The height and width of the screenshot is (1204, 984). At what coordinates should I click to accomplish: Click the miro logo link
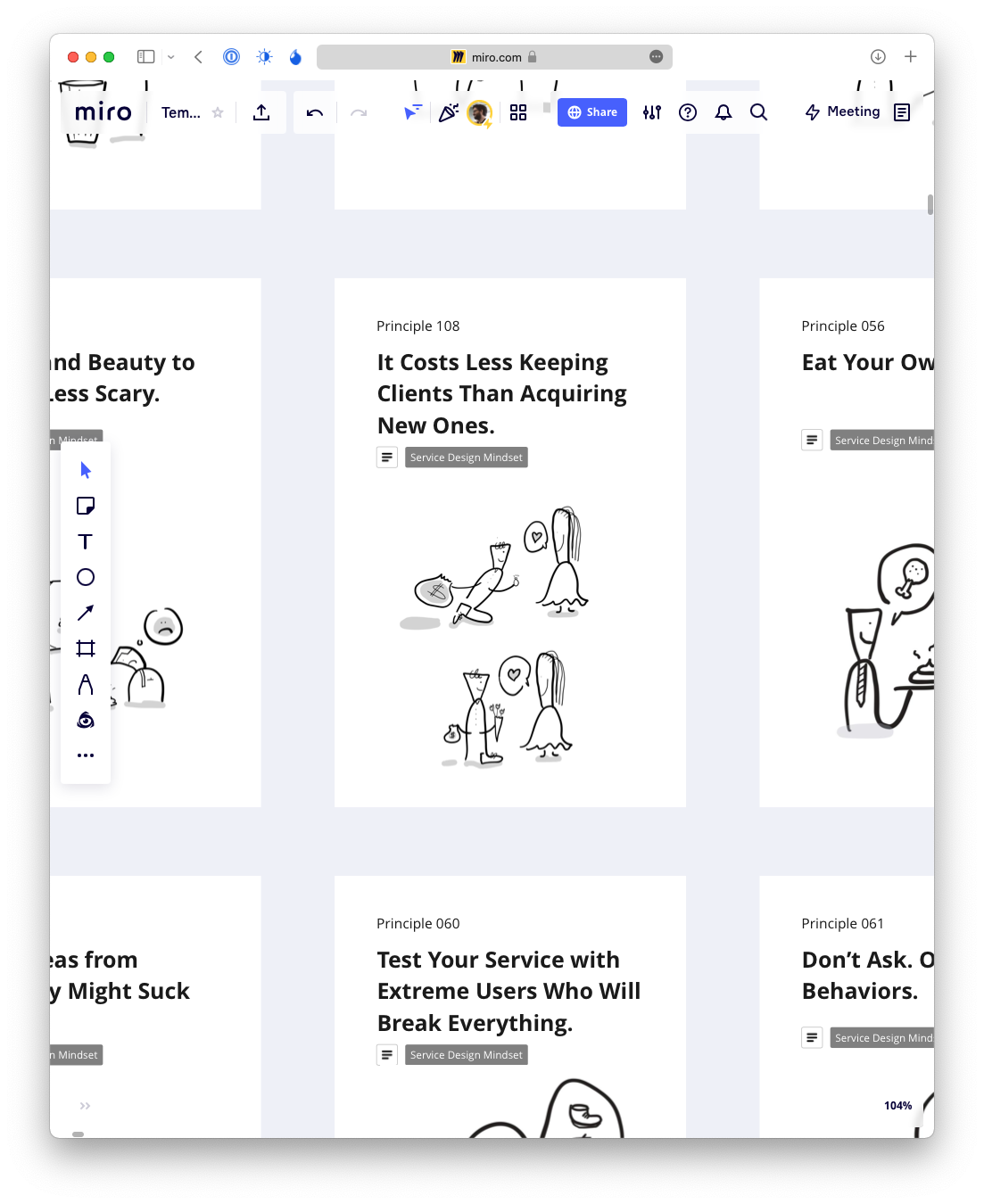(103, 112)
